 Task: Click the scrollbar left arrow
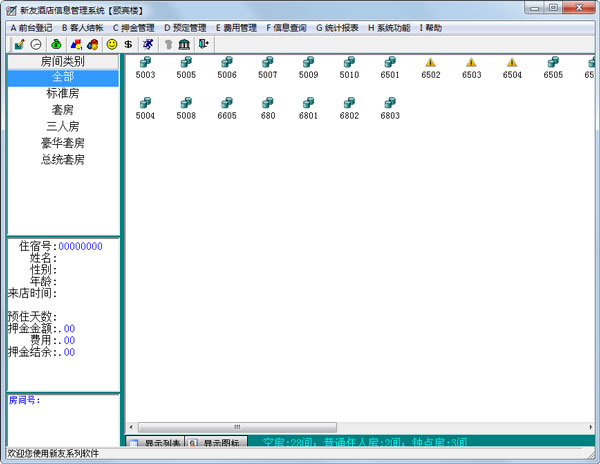[131, 427]
